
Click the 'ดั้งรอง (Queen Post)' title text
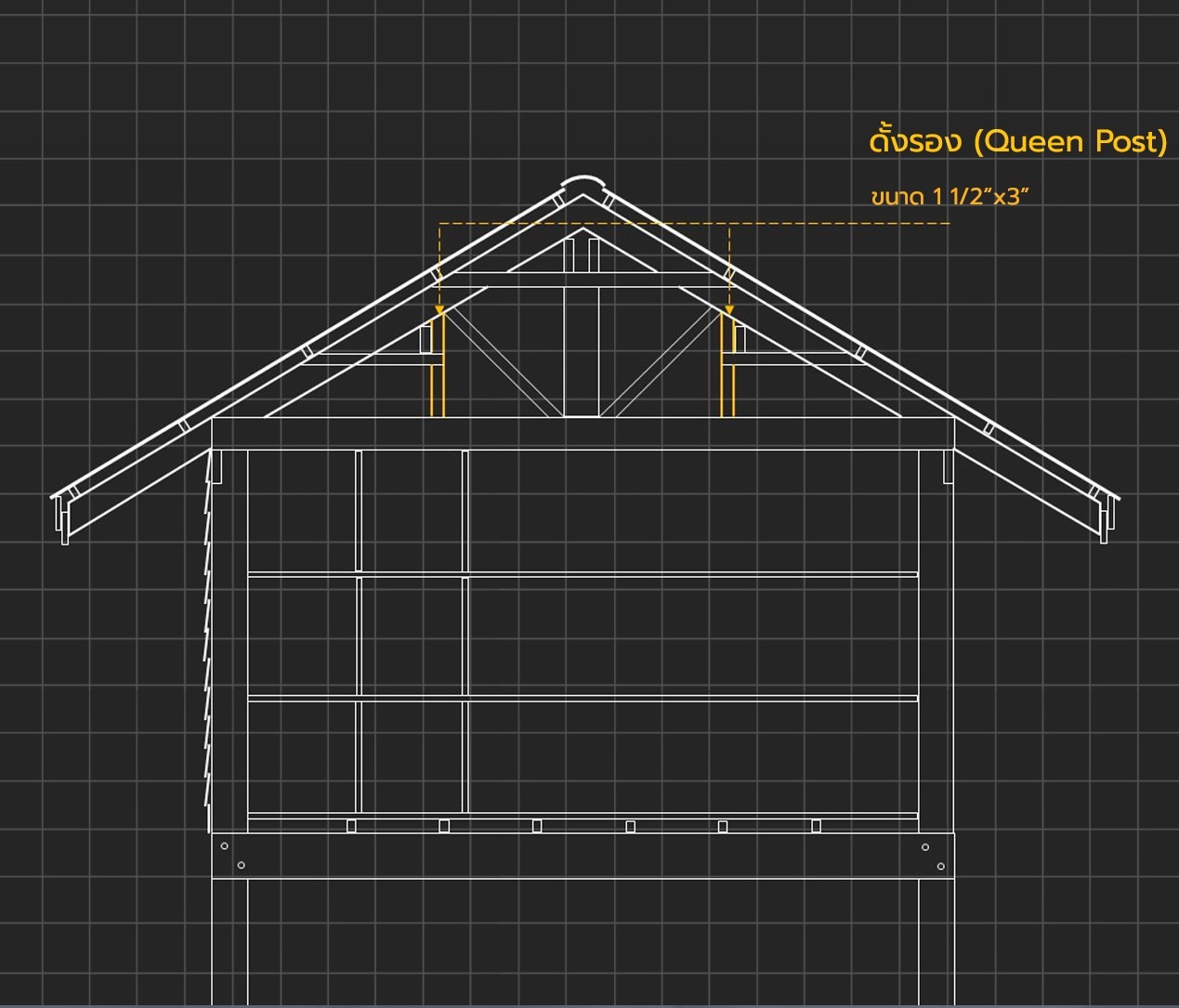tap(1018, 140)
